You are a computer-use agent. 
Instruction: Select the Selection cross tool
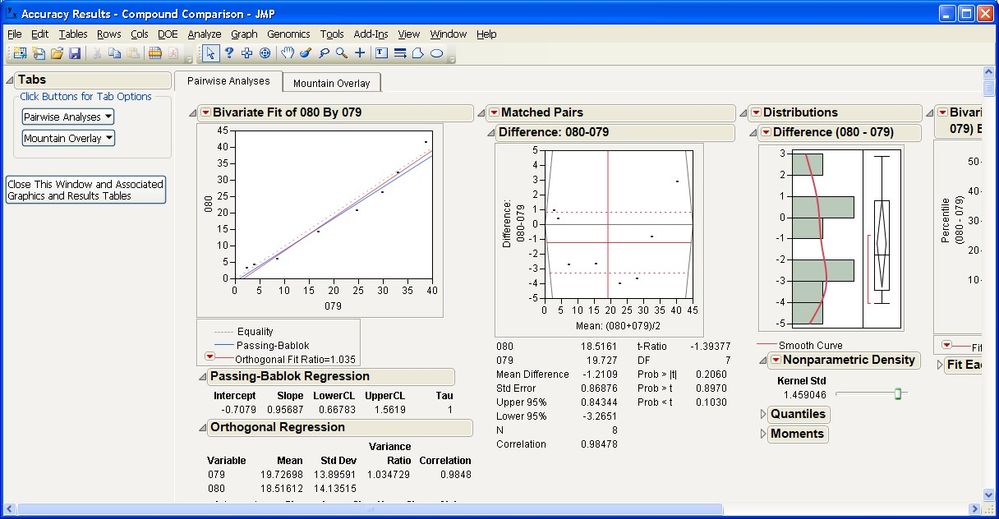(x=247, y=53)
